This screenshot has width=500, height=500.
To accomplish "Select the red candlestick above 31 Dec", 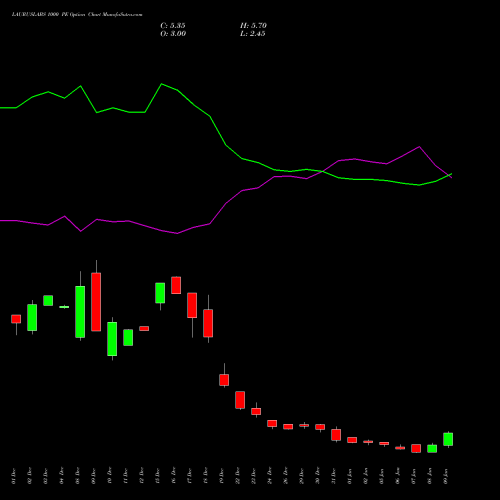I will point(336,435).
